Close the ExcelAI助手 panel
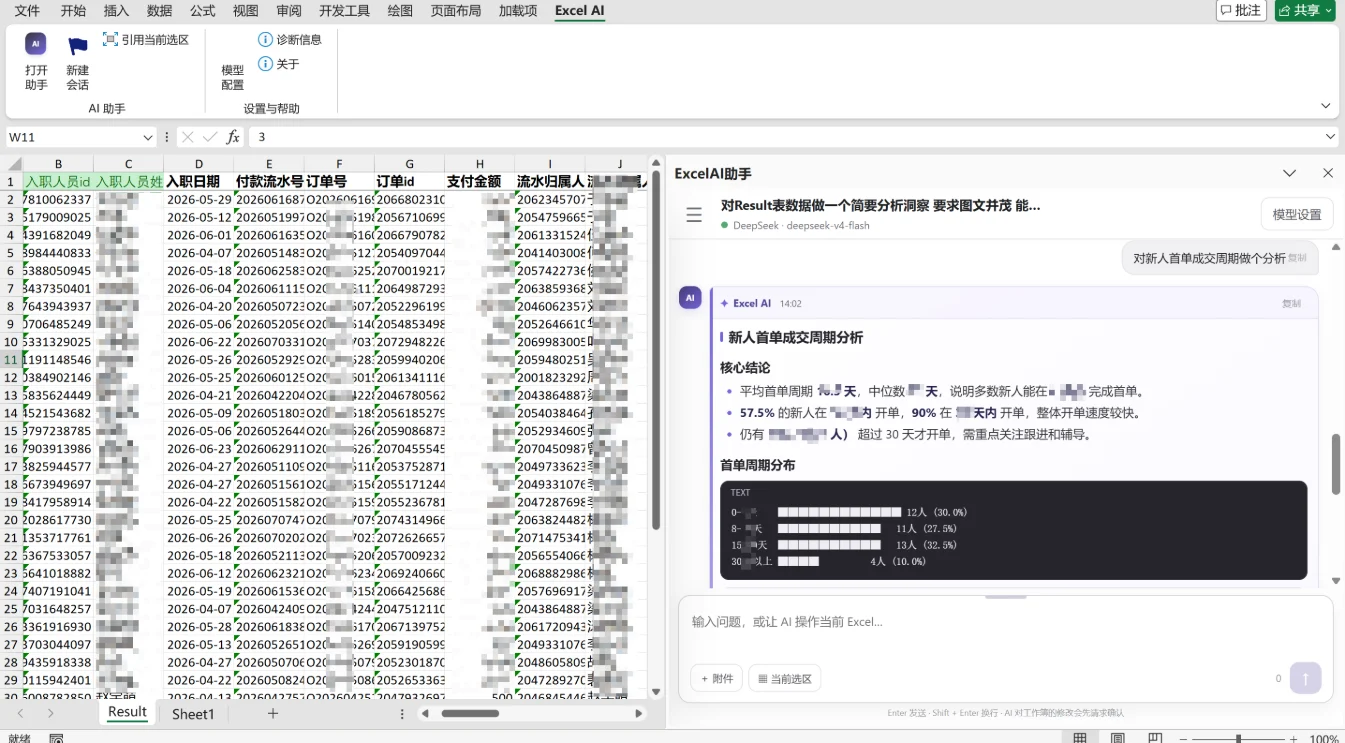 pos(1328,173)
